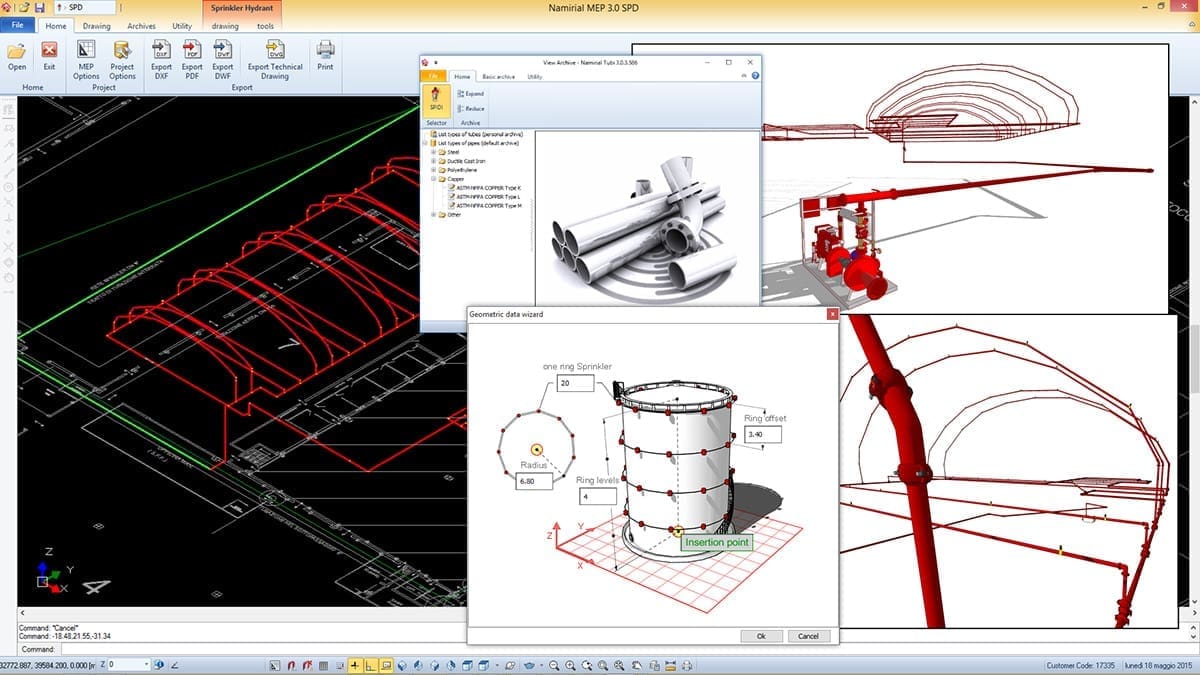Open MEP Options
1200x675 pixels.
[86, 59]
